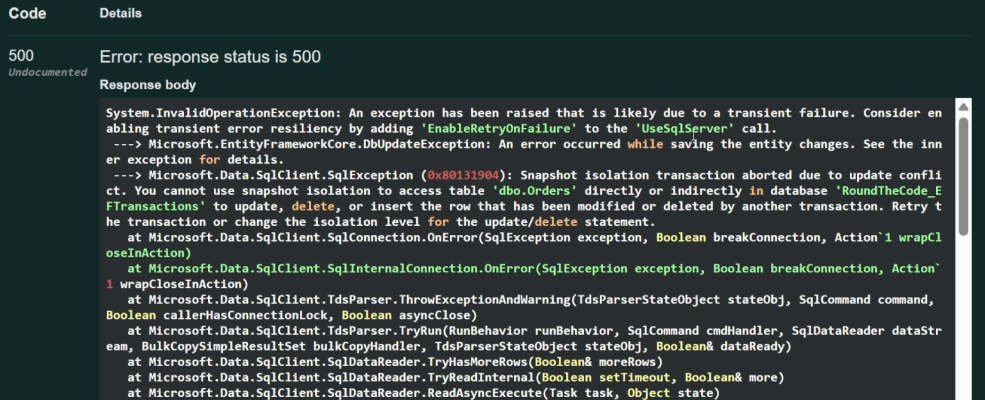This screenshot has width=985, height=400.
Task: Click 'Error: response status is 500' heading
Action: tap(210, 57)
